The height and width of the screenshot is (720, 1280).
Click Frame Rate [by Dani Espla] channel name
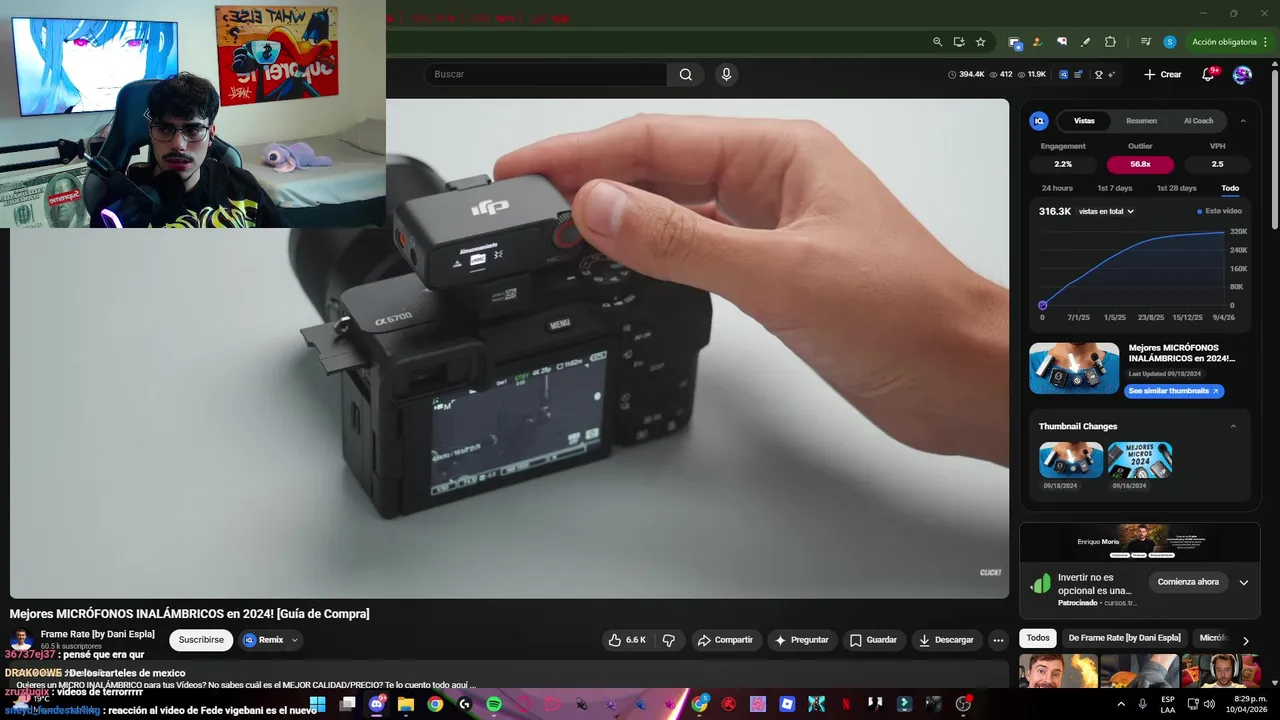pos(97,634)
